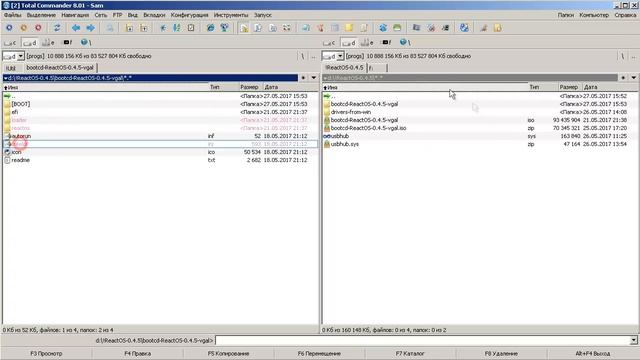Screen dimensions: 640x360
Task: Open the right panel drive dropdown
Action: click(340, 56)
